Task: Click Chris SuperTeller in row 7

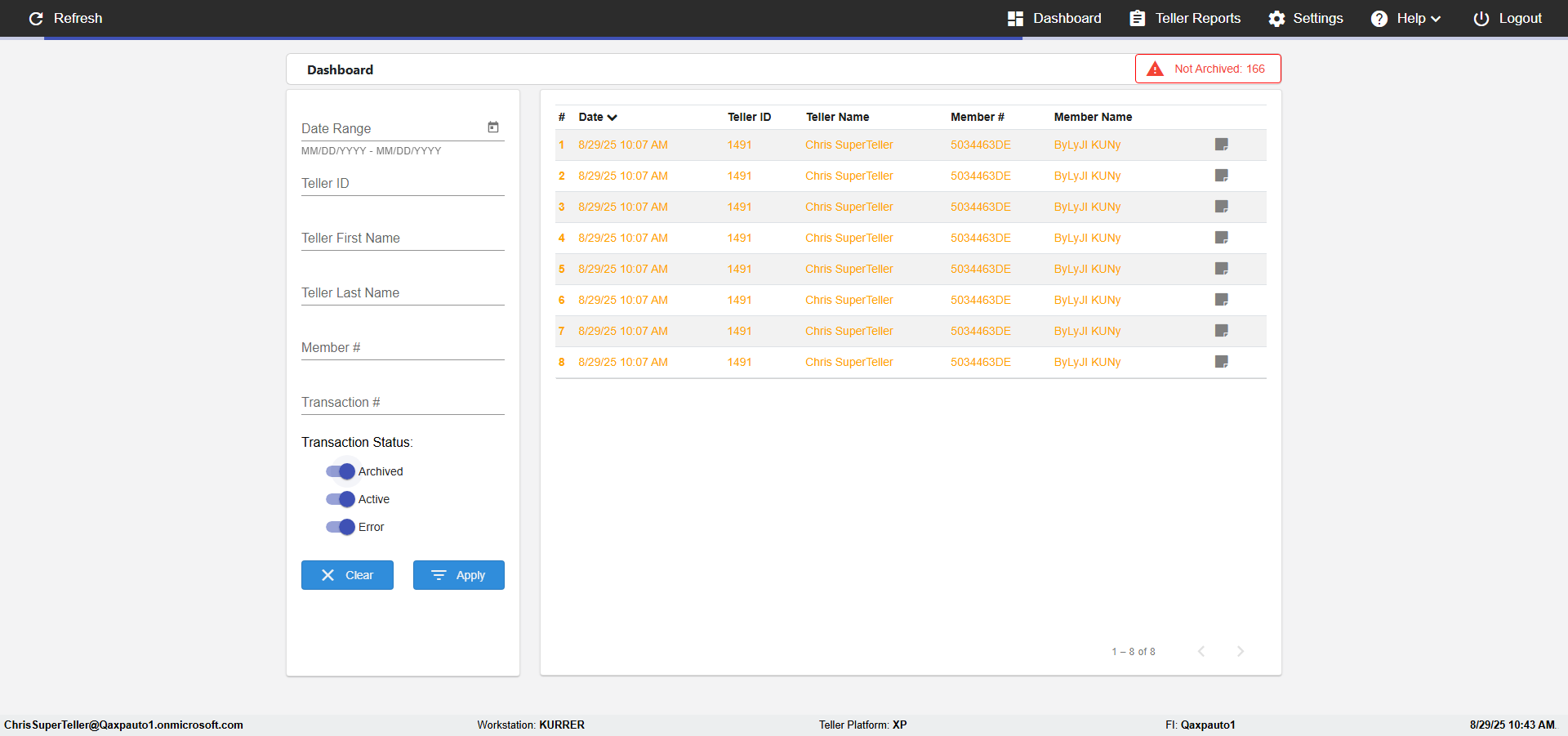Action: point(849,331)
